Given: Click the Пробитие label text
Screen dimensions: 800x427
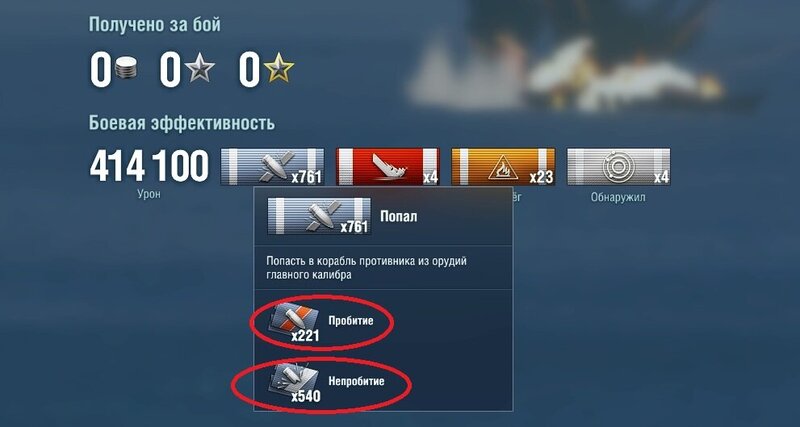Looking at the screenshot, I should (351, 321).
